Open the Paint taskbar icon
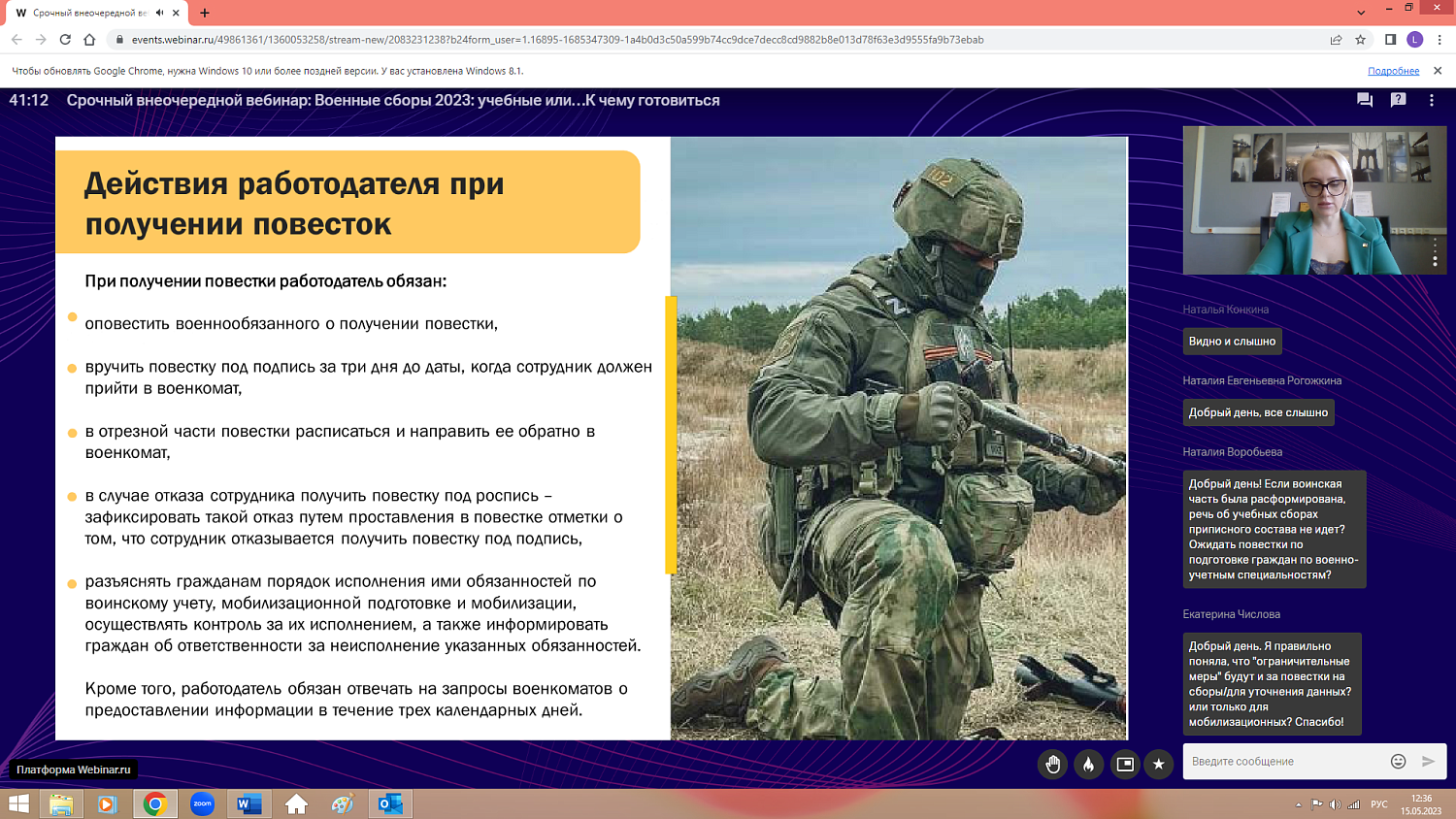 tap(343, 803)
